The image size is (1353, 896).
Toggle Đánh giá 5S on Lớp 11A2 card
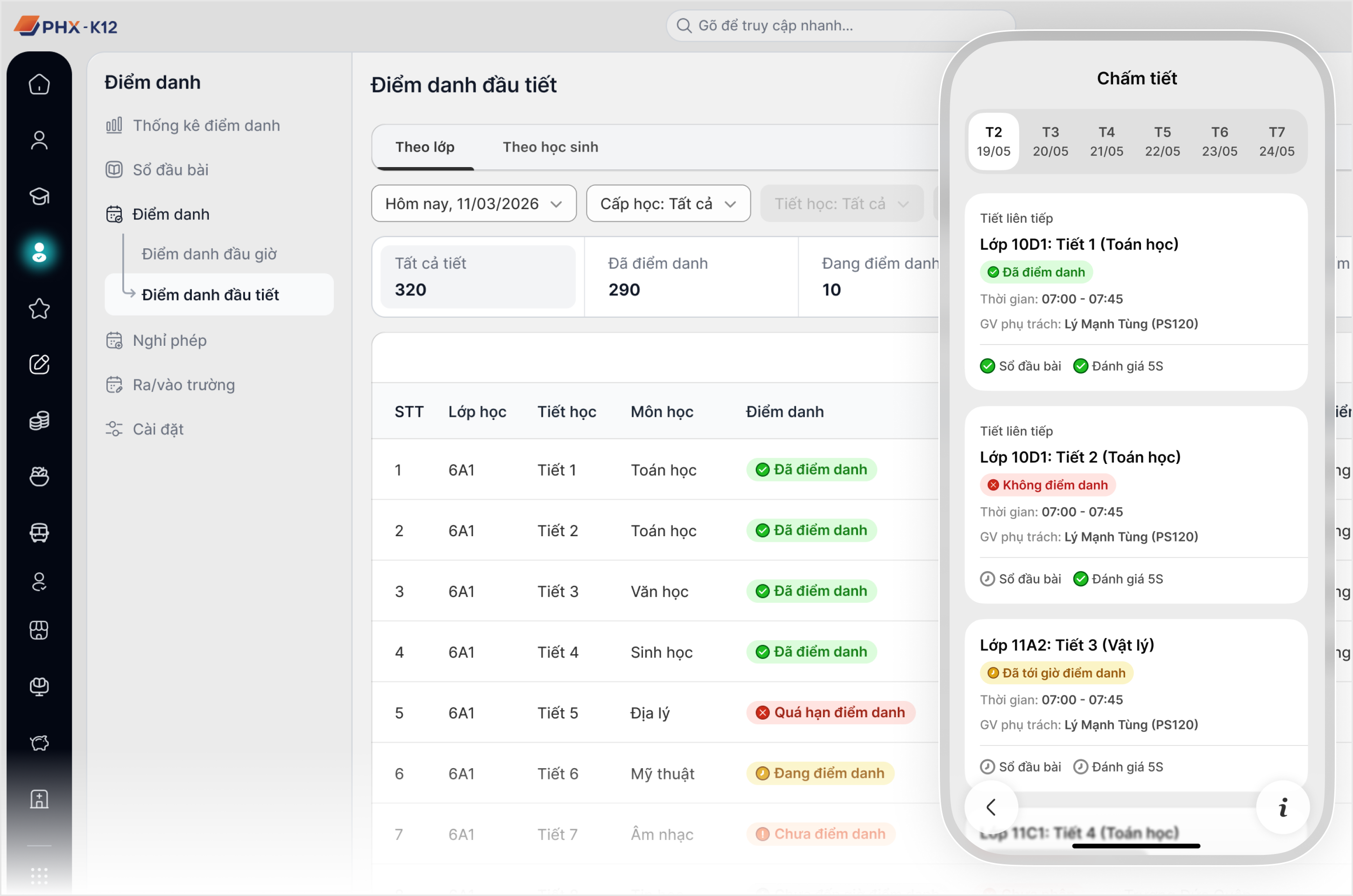click(1118, 767)
